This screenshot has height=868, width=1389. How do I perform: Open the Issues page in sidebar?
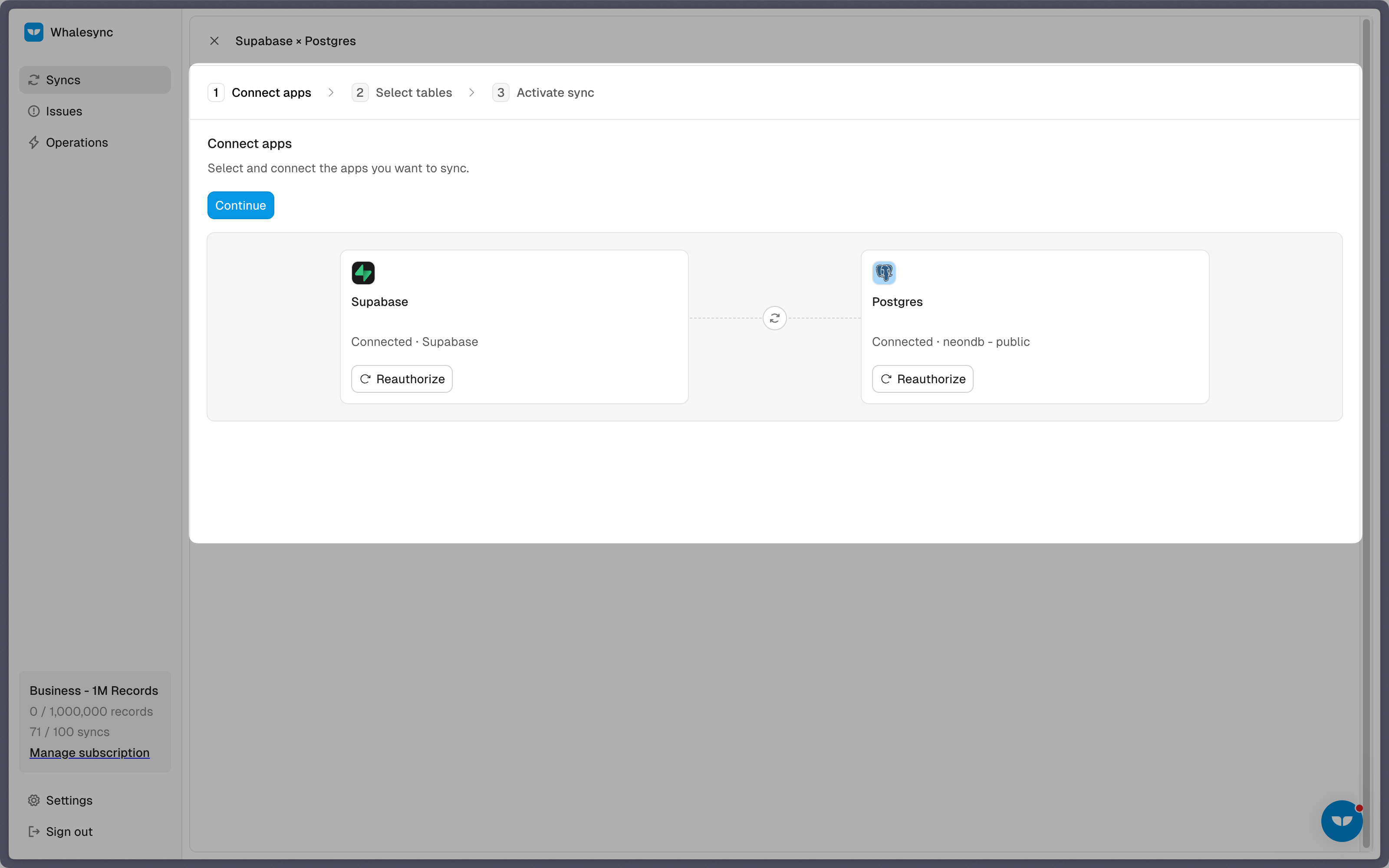pyautogui.click(x=95, y=112)
